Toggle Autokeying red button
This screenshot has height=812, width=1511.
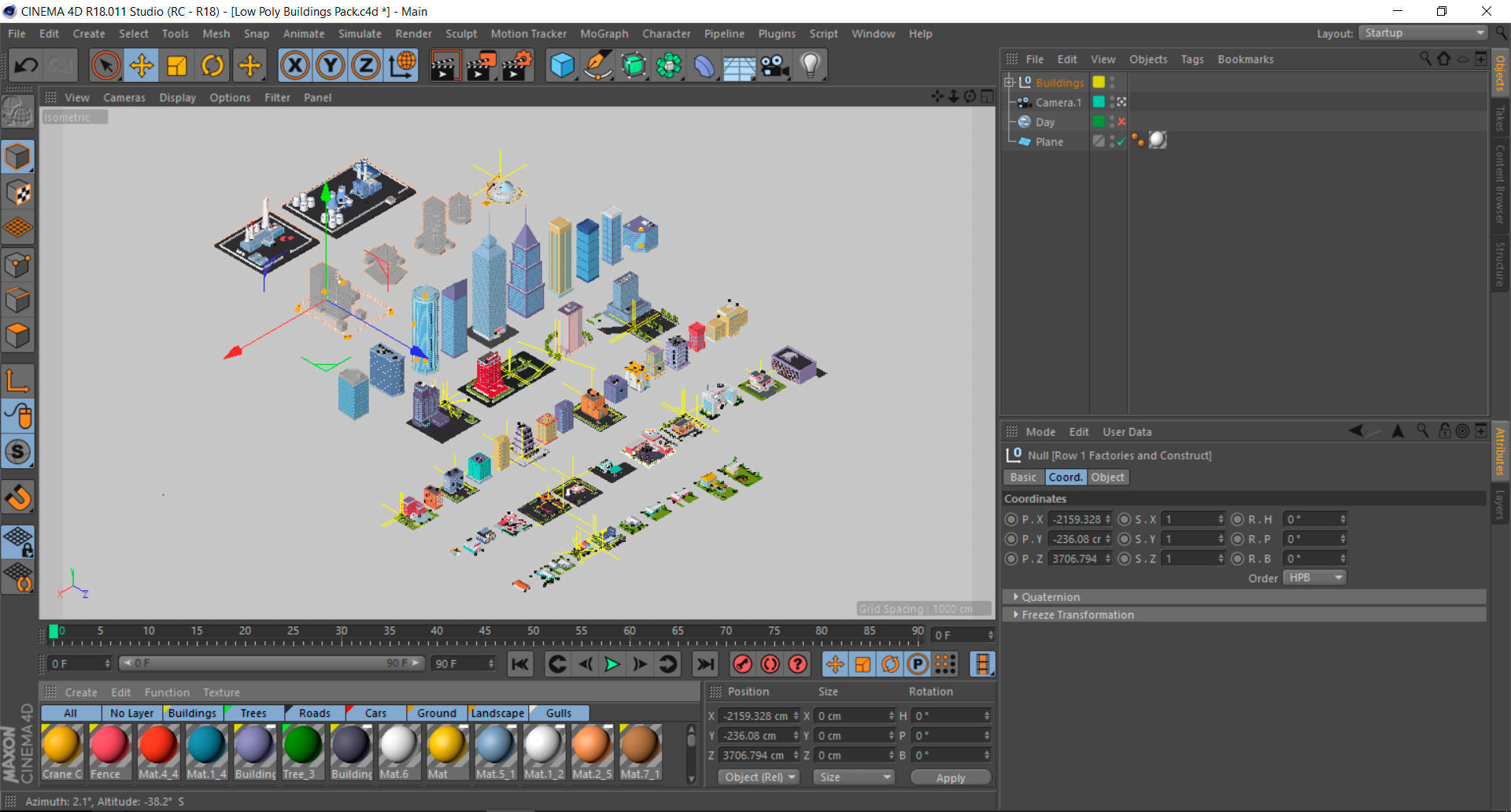point(770,664)
